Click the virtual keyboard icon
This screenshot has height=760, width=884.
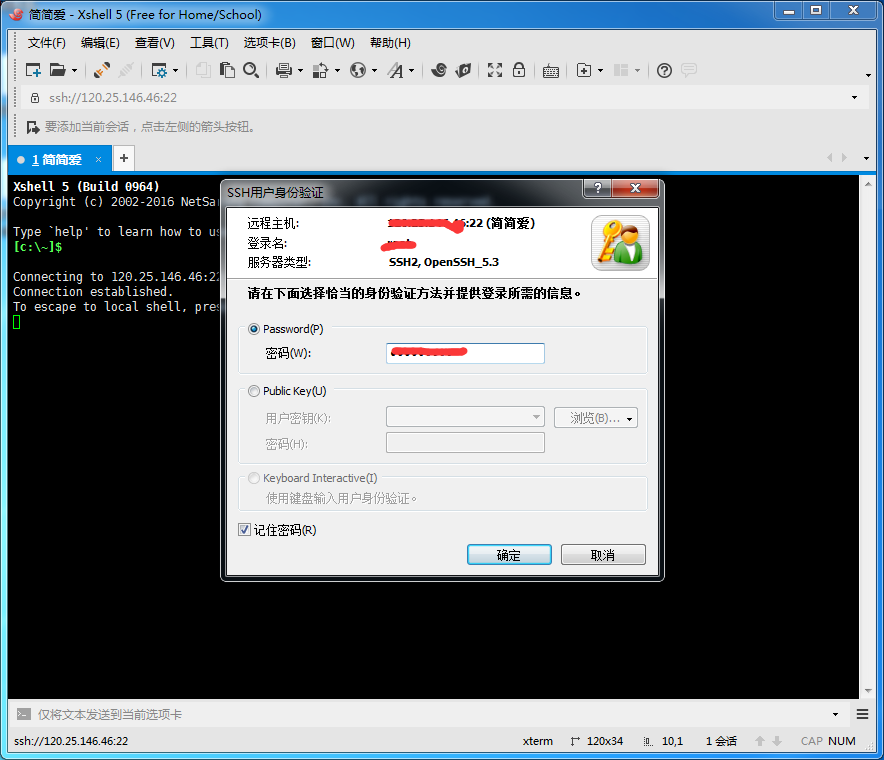[551, 71]
